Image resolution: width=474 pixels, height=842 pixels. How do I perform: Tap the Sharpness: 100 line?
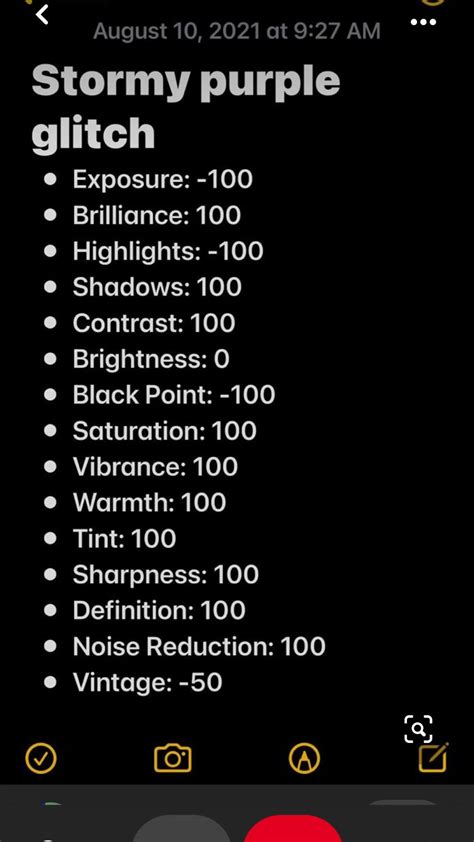click(x=166, y=575)
